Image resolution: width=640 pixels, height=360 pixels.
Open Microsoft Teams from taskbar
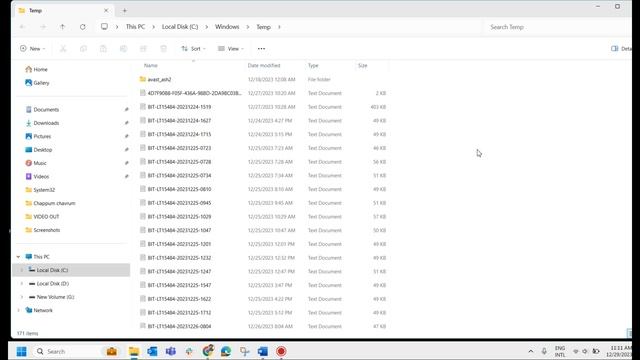pos(171,351)
